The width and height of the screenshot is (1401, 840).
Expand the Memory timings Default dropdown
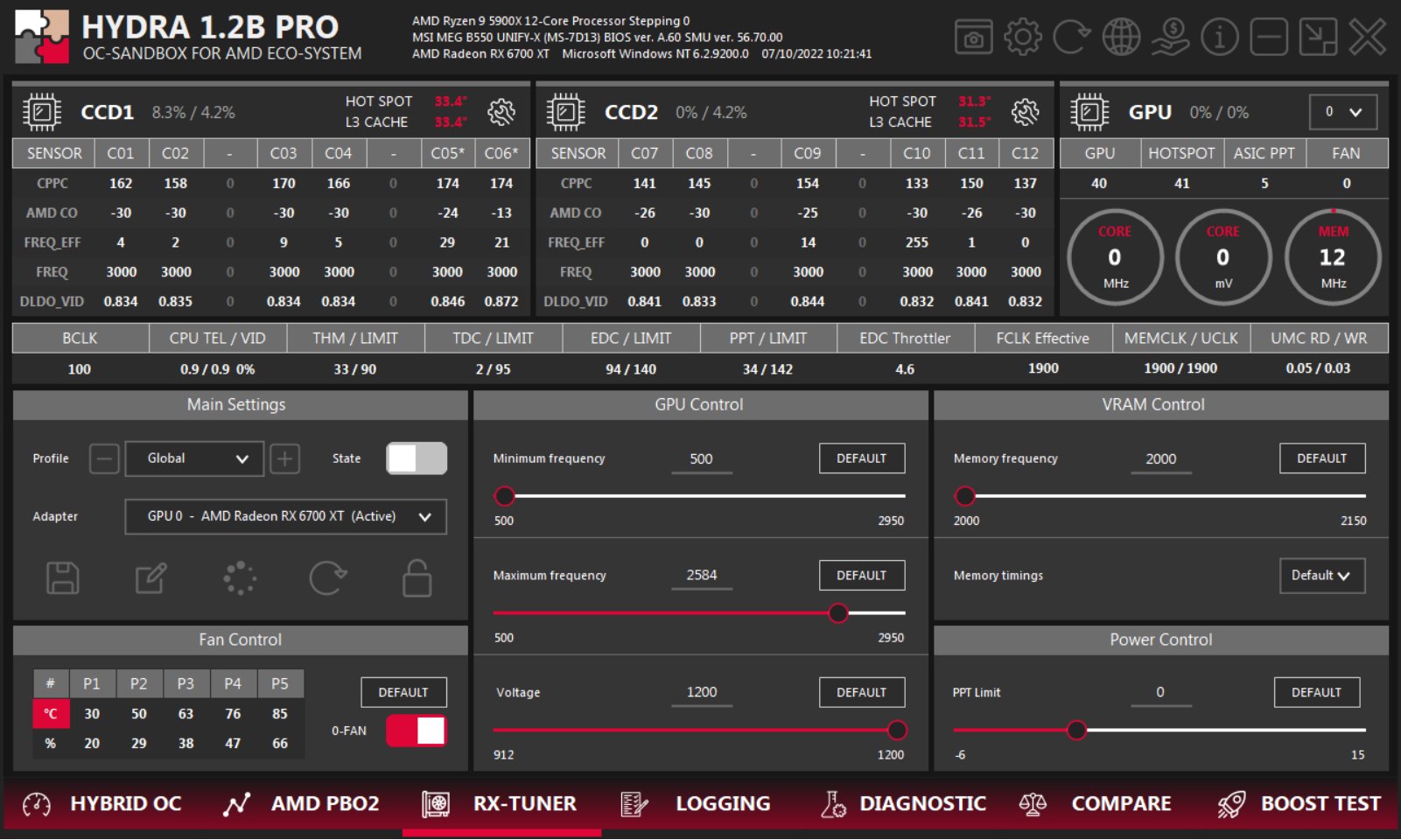[1321, 576]
